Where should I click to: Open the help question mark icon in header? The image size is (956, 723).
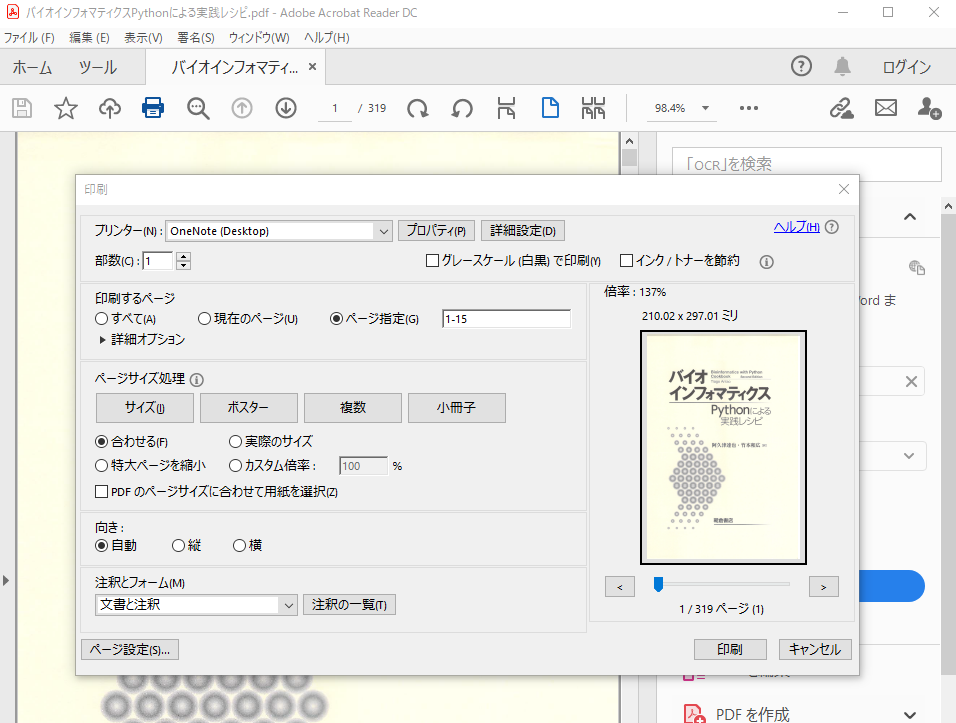801,66
